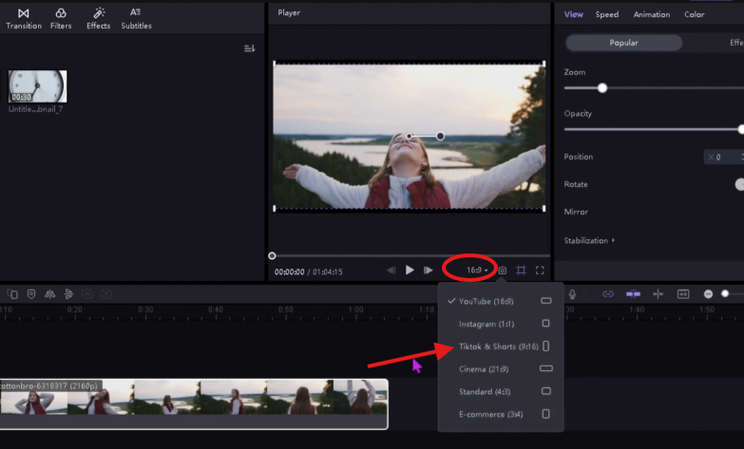Click the top-left crop corner handle in preview
The image size is (744, 449).
(274, 63)
